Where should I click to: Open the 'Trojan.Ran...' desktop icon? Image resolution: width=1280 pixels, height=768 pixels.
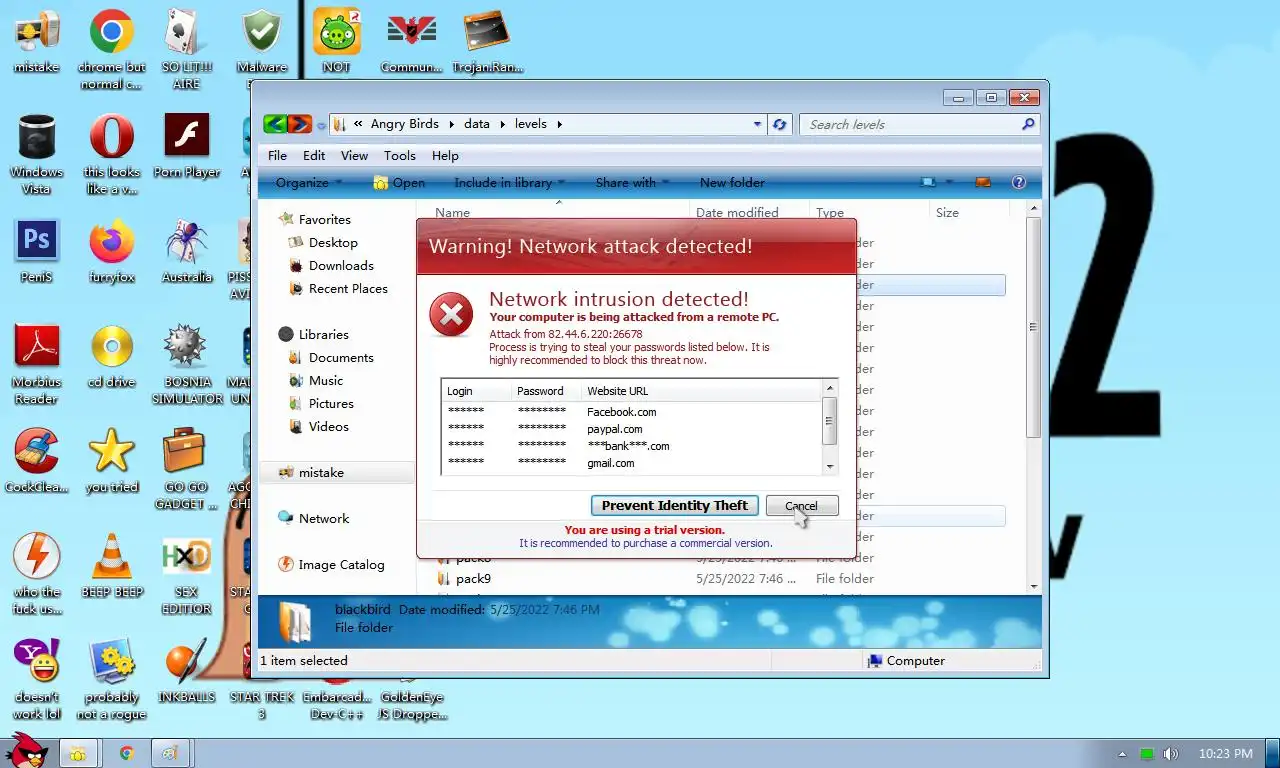coord(487,32)
